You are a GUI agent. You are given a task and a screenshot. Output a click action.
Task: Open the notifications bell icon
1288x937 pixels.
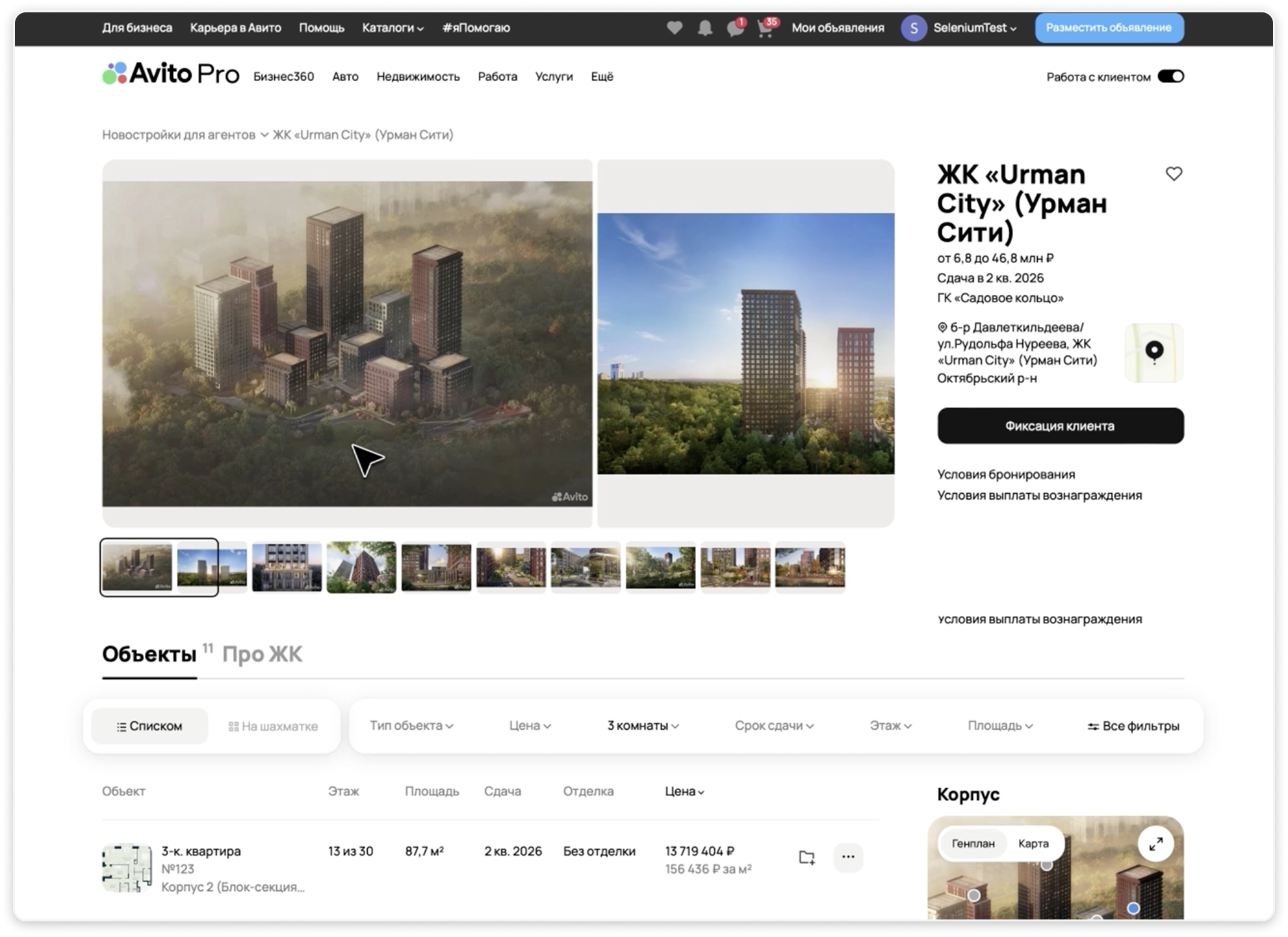click(705, 28)
